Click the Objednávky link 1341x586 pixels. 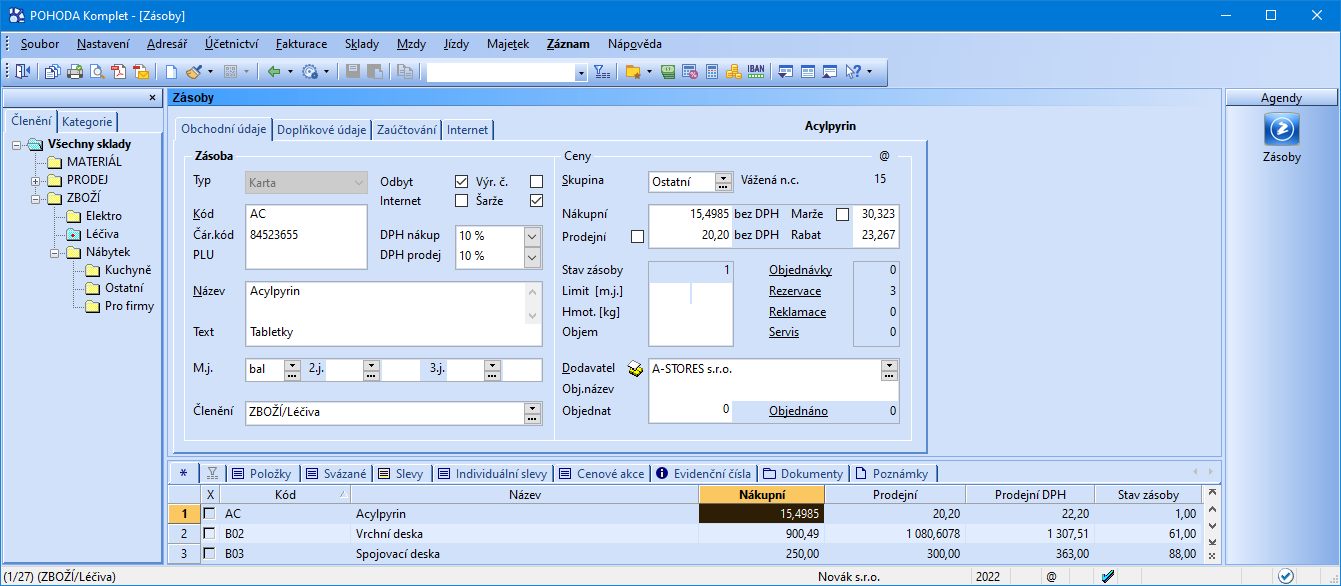[x=800, y=270]
